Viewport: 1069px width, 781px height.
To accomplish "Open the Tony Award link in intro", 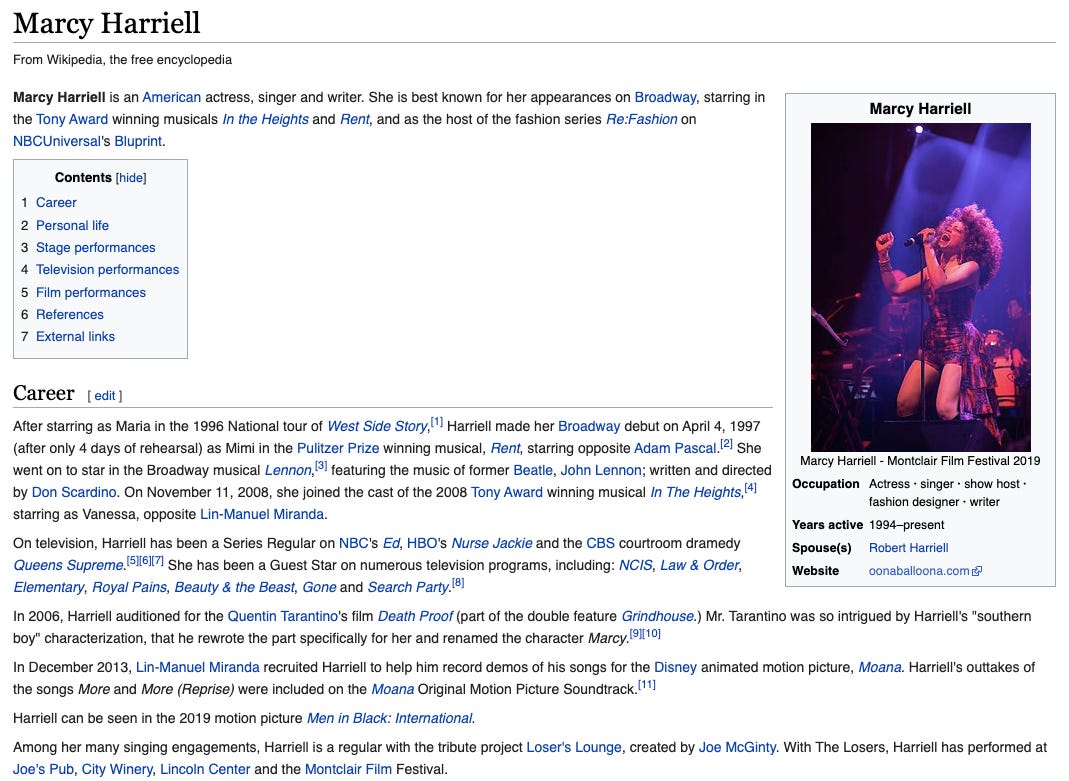I will pos(72,119).
